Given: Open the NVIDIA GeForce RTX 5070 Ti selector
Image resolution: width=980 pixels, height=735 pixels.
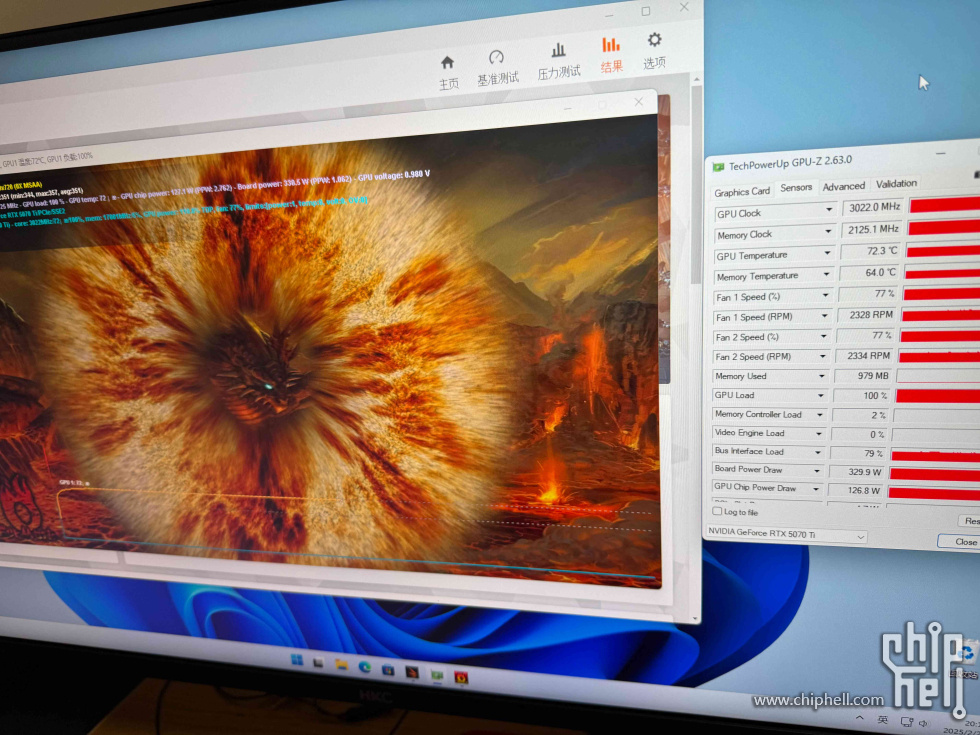Looking at the screenshot, I should coord(786,534).
